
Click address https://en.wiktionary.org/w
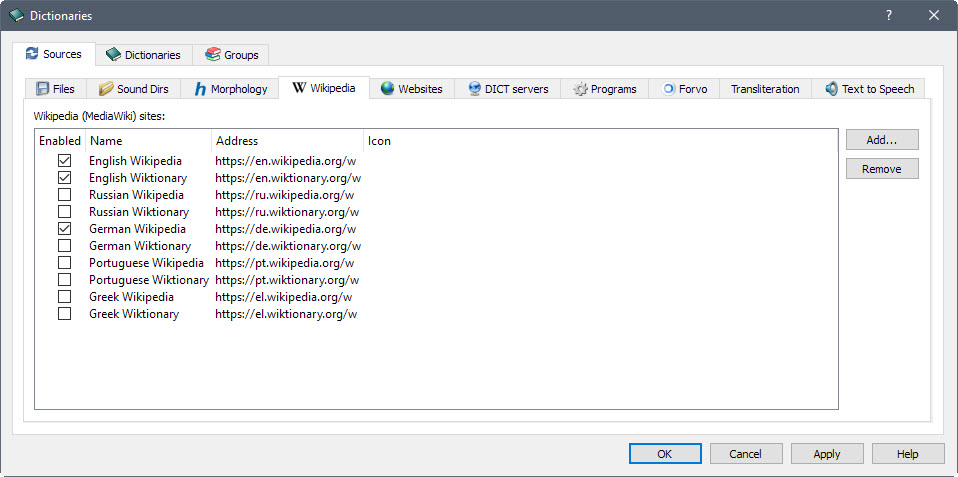tap(288, 178)
